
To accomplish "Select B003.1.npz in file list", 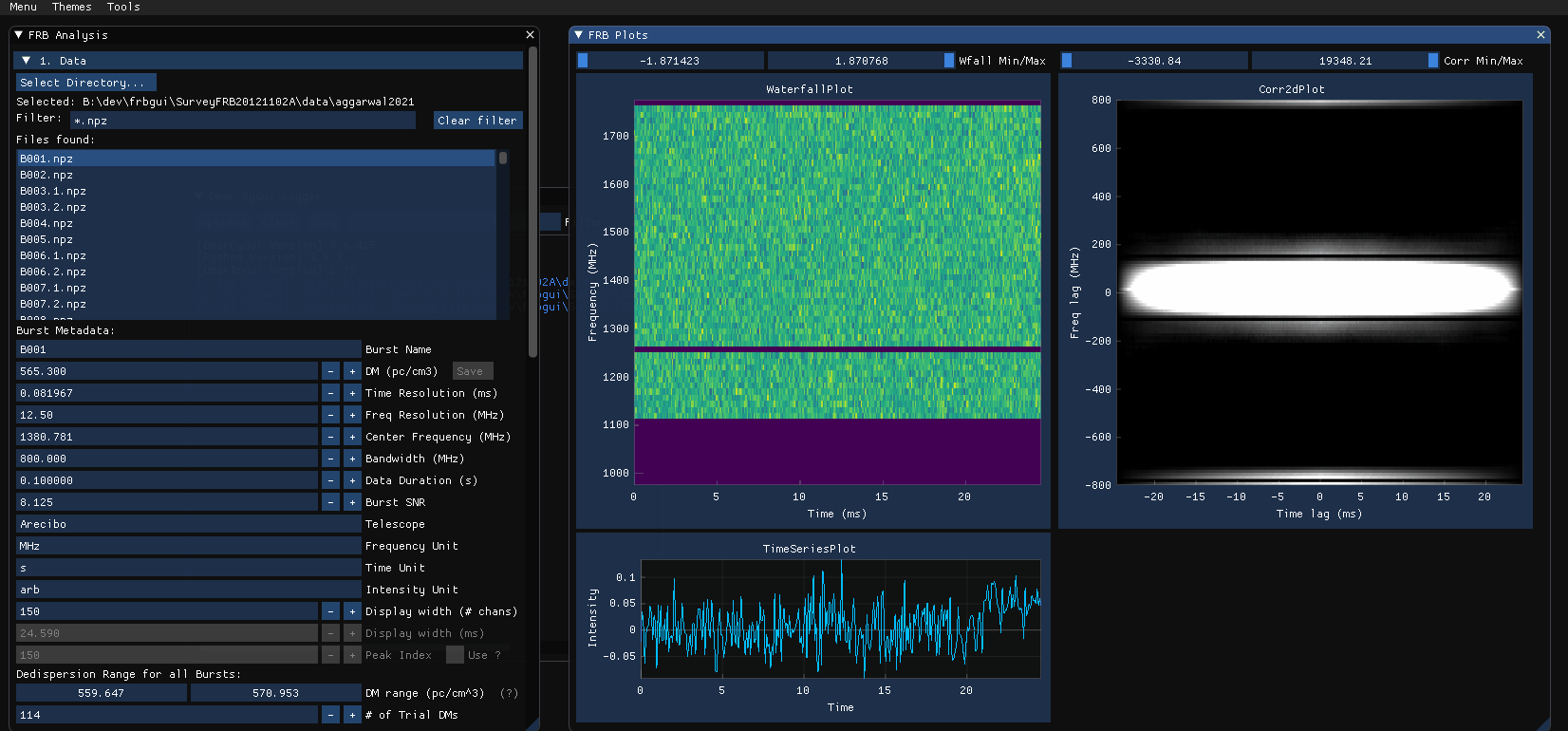I will coord(256,191).
